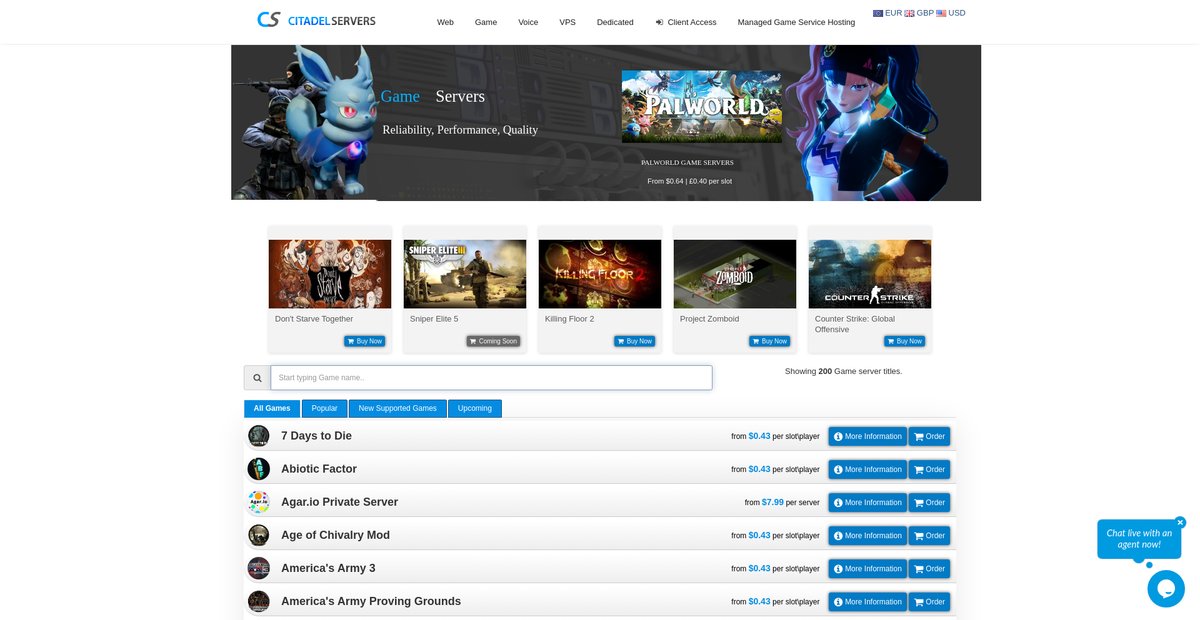Order America's Army 3 server

point(930,568)
